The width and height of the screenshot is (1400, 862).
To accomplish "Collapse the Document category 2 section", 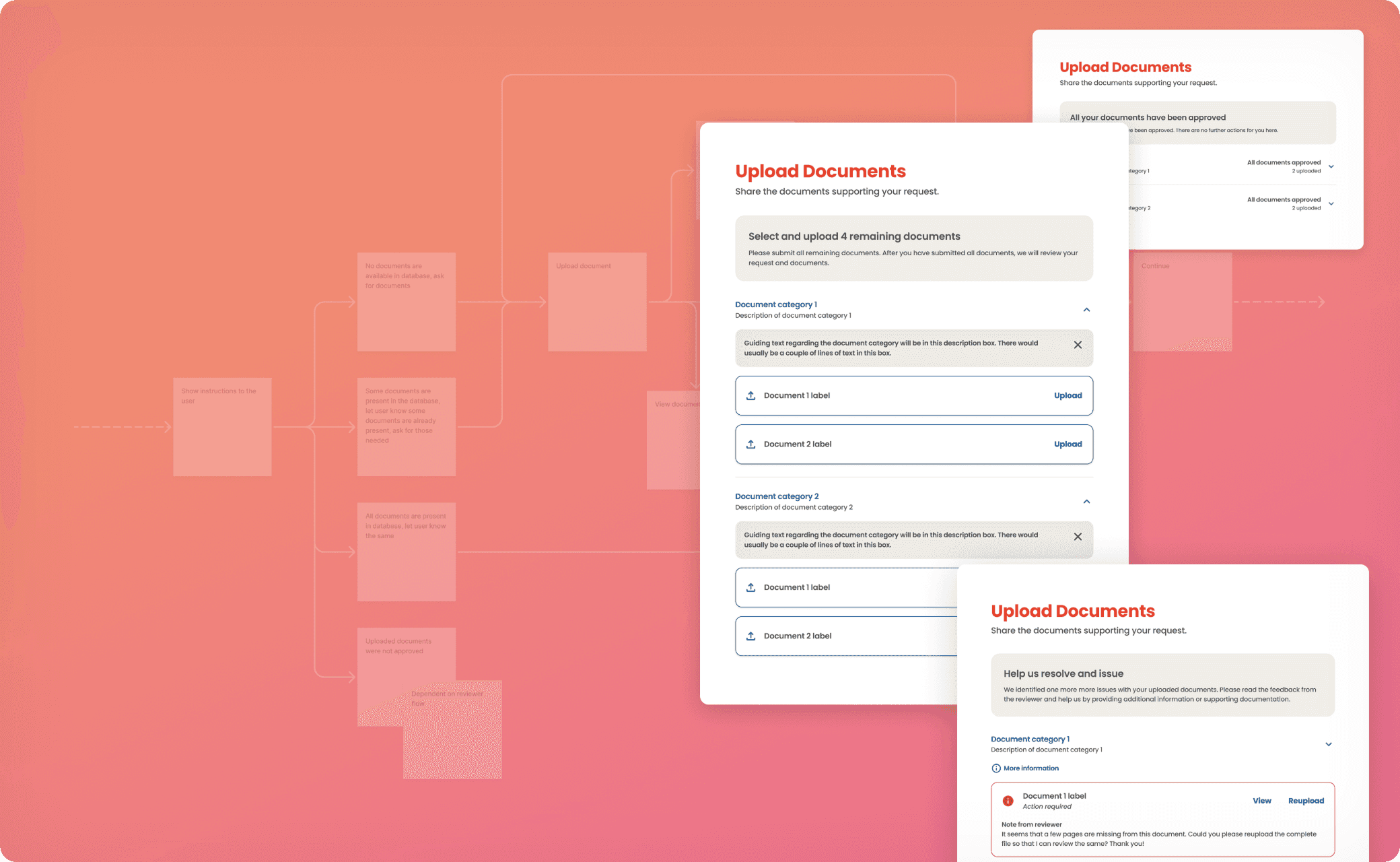I will point(1086,502).
